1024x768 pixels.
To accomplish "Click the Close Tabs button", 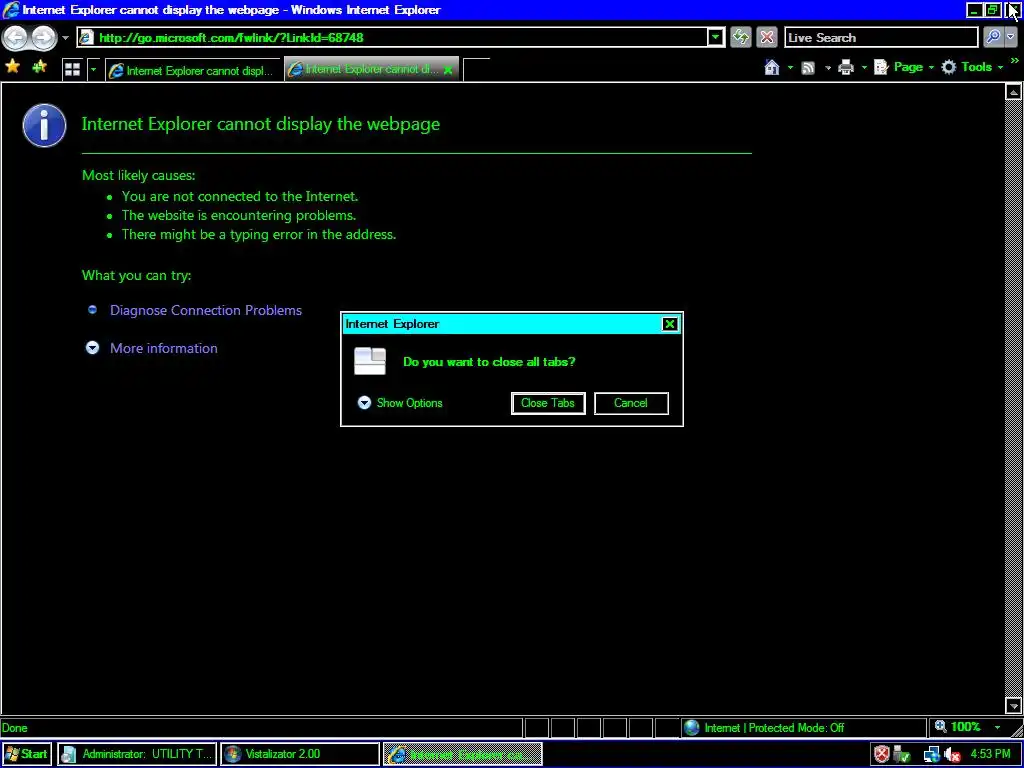I will pos(548,403).
